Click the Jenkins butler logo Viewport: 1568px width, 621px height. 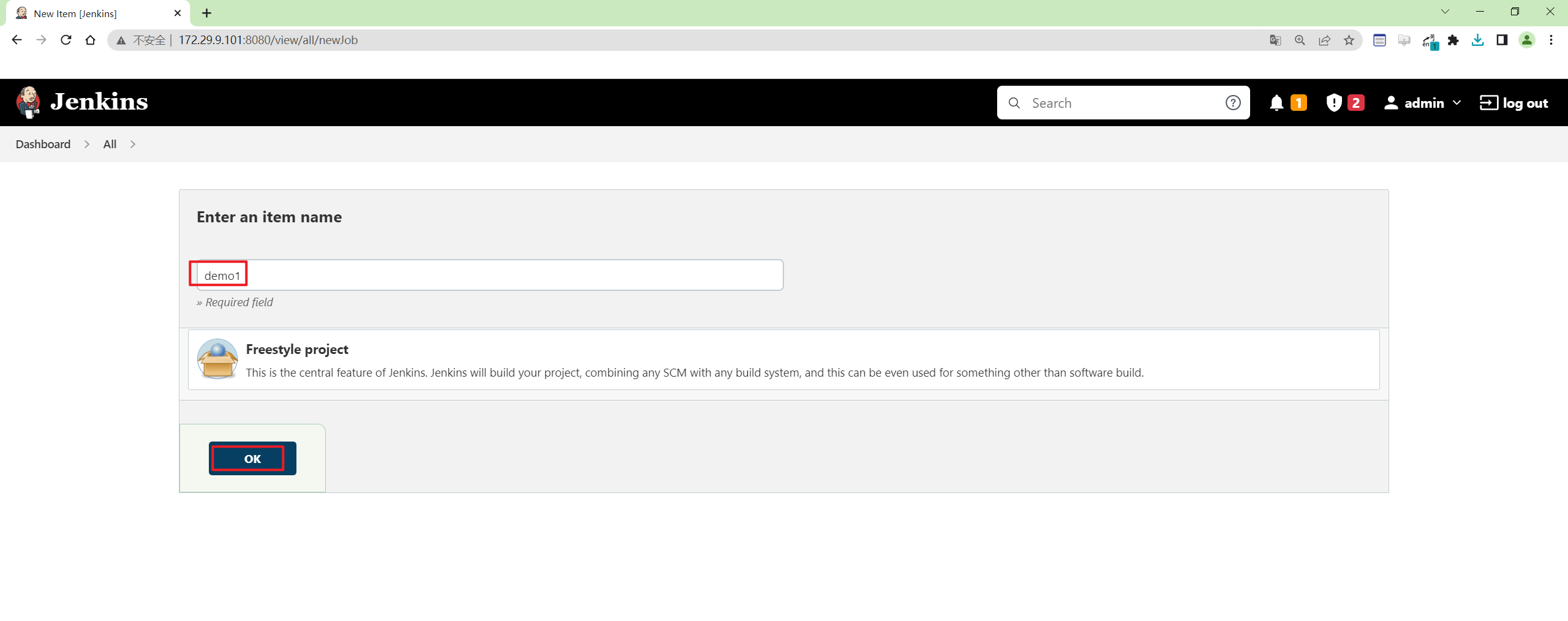click(28, 102)
